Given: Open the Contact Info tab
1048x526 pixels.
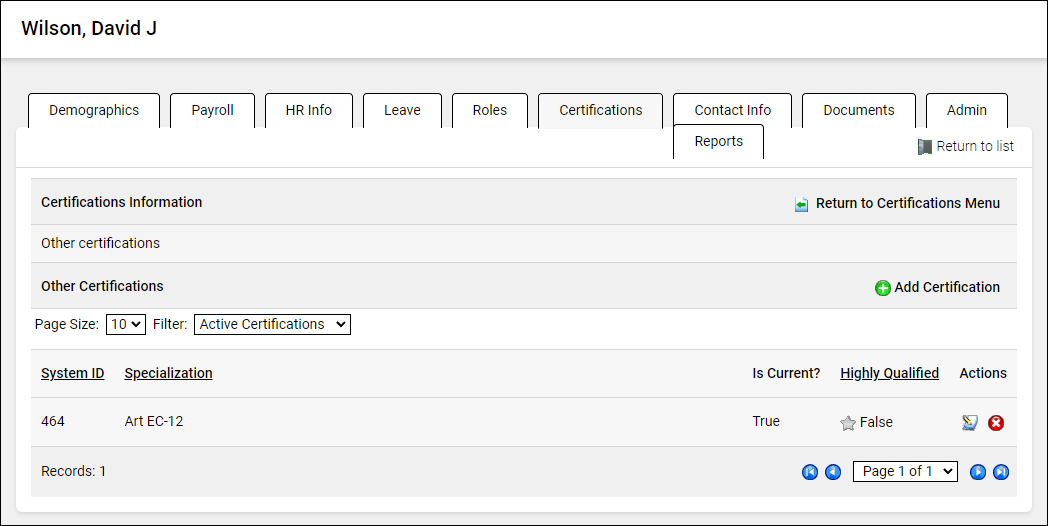Looking at the screenshot, I should tap(732, 110).
